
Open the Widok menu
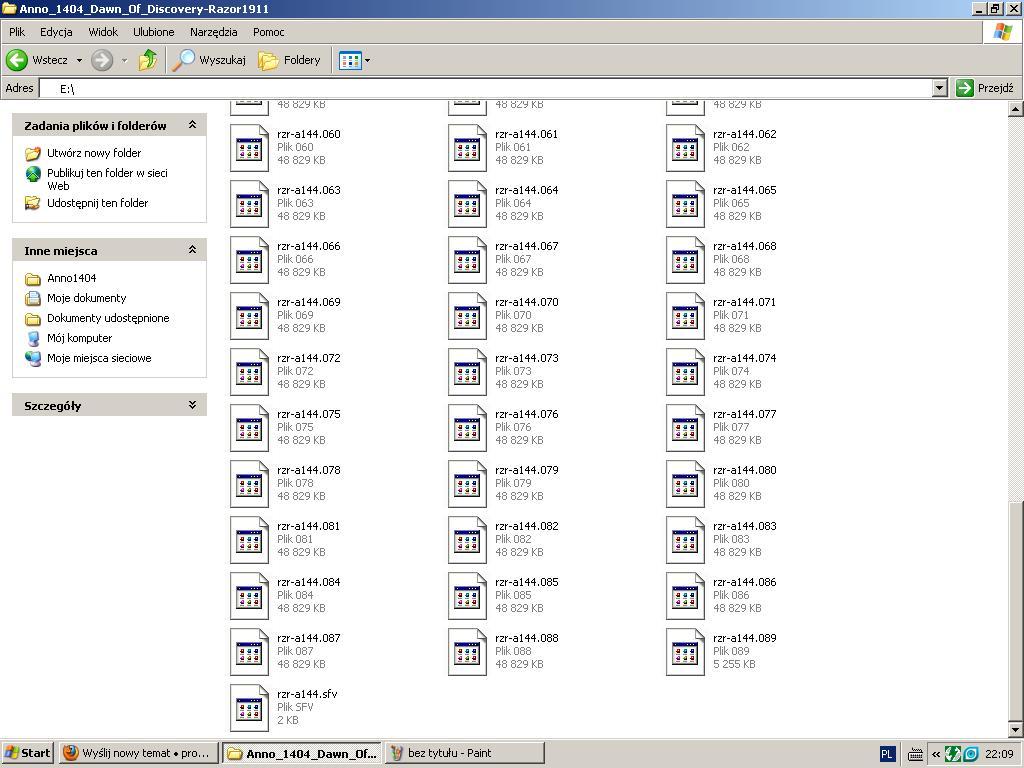(x=103, y=32)
